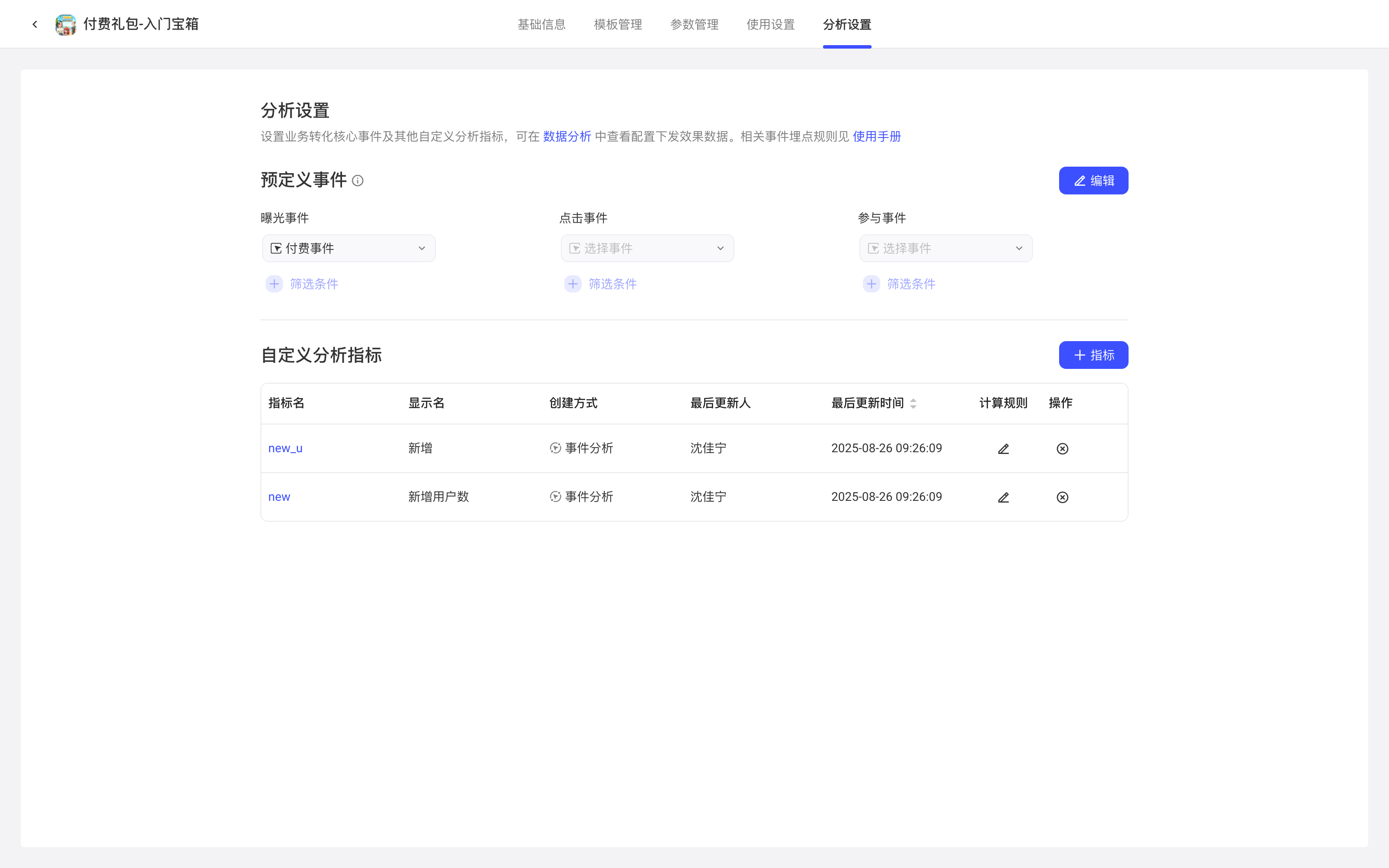This screenshot has width=1389, height=868.
Task: Click the 创建方式 column header
Action: tap(573, 403)
